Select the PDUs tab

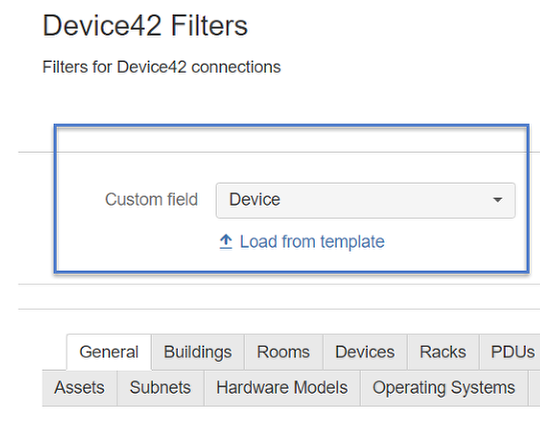510,352
